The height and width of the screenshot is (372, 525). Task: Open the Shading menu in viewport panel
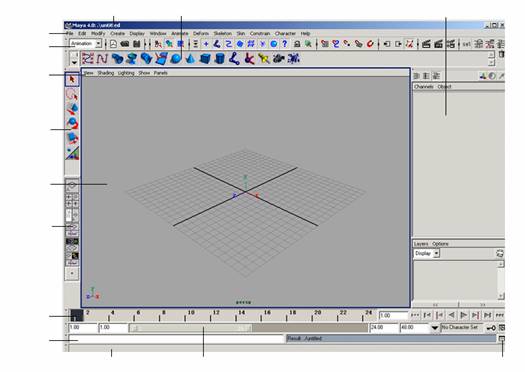pyautogui.click(x=105, y=73)
